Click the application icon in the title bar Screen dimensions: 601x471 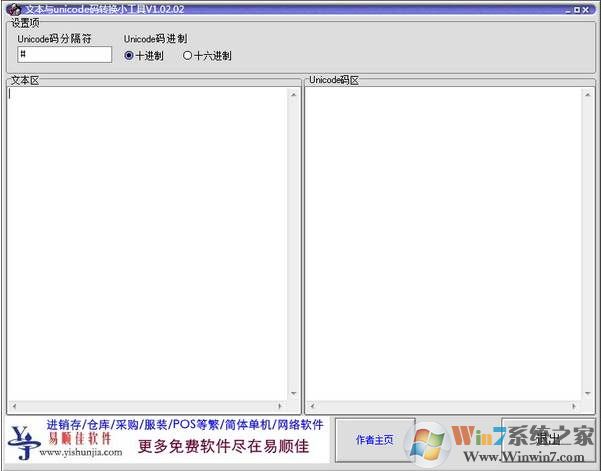coord(14,9)
